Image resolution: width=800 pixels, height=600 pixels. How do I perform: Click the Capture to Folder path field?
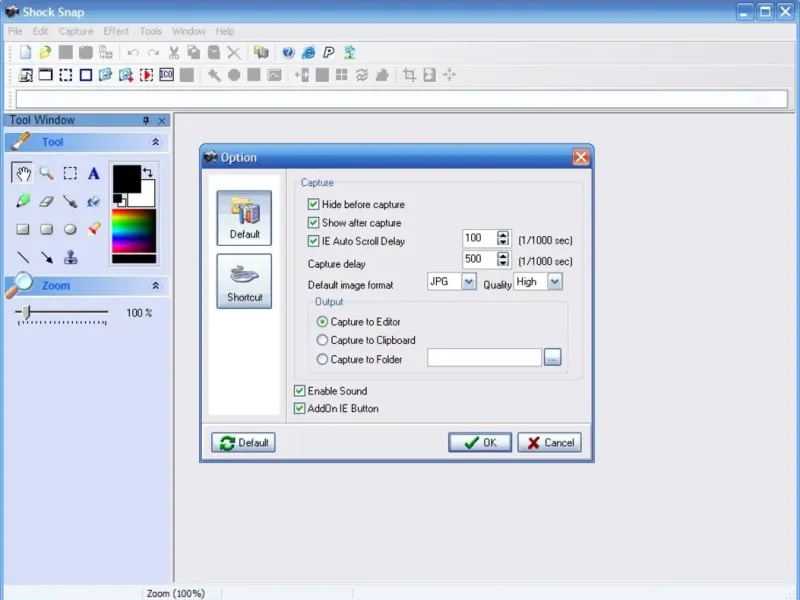(484, 357)
